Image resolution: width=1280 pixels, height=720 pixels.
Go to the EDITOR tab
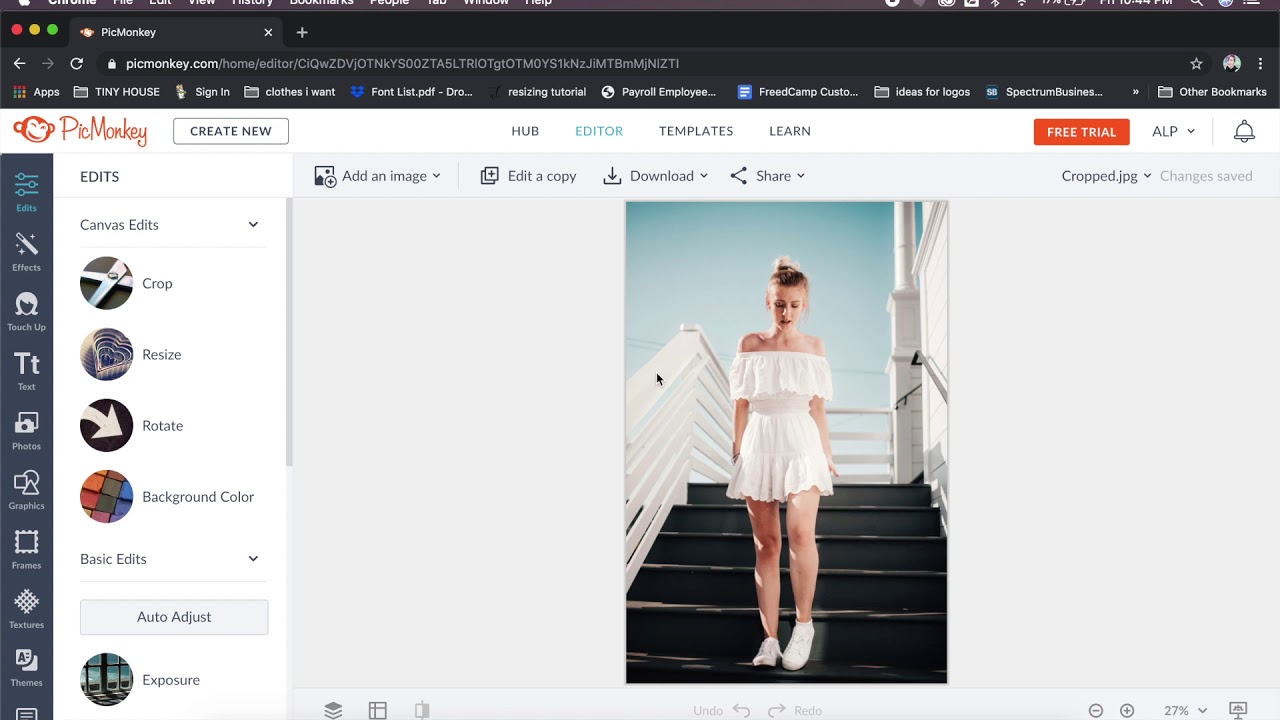[x=599, y=131]
